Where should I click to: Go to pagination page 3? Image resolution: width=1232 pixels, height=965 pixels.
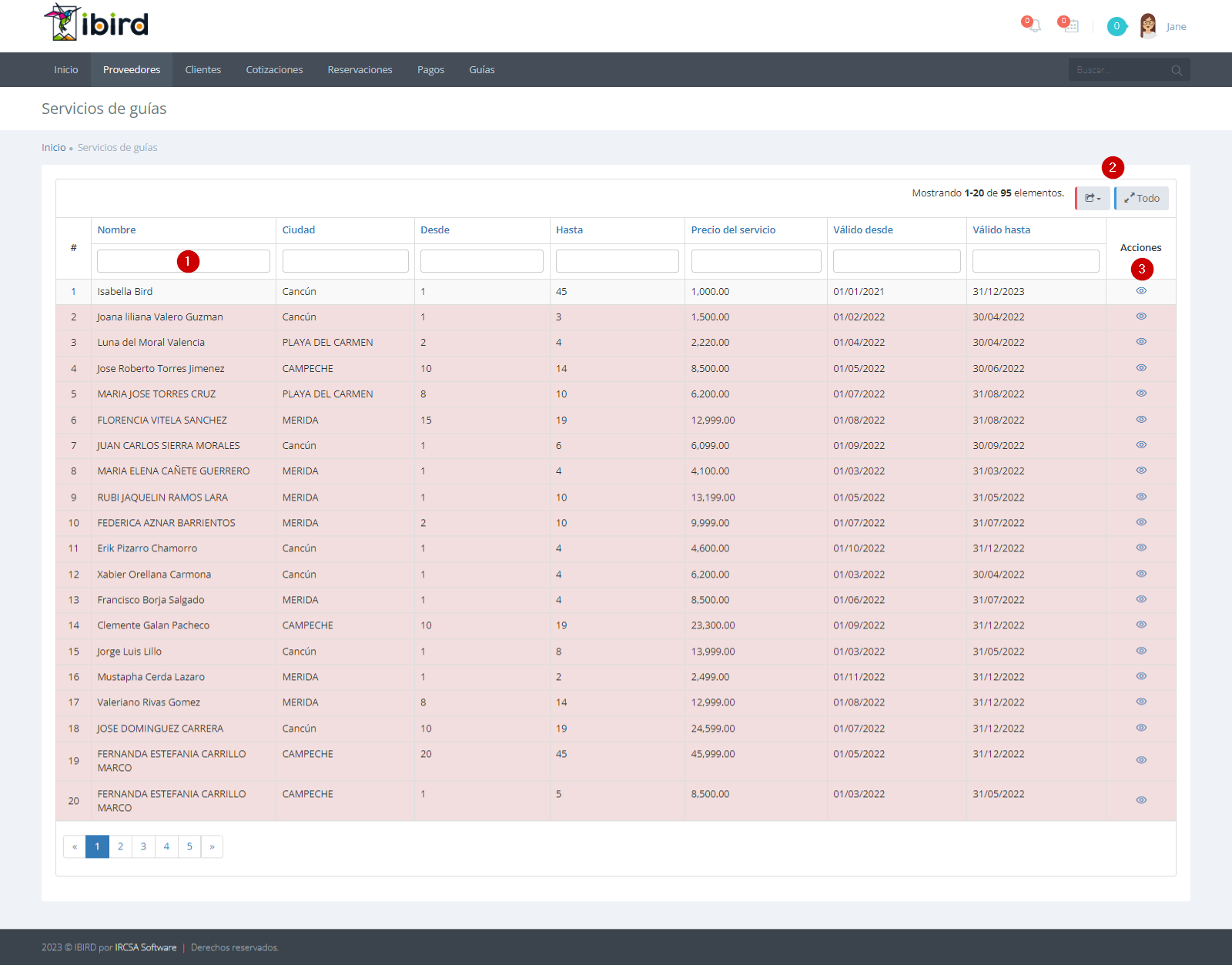[143, 846]
